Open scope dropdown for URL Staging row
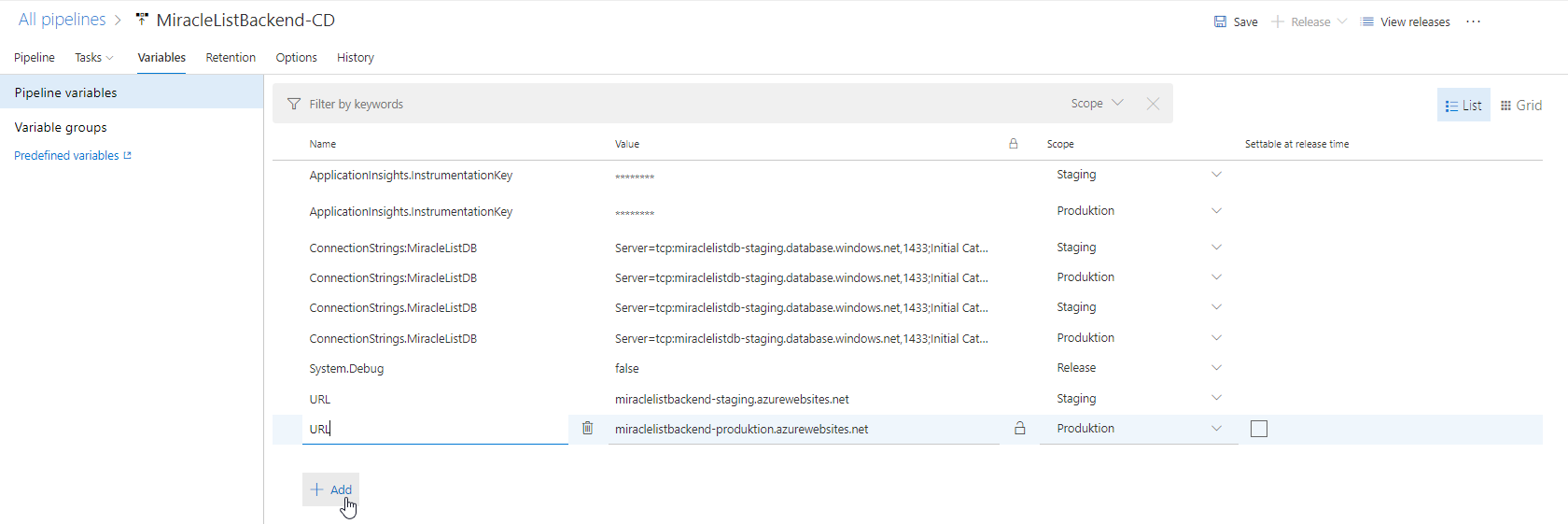1568x524 pixels. [1216, 398]
